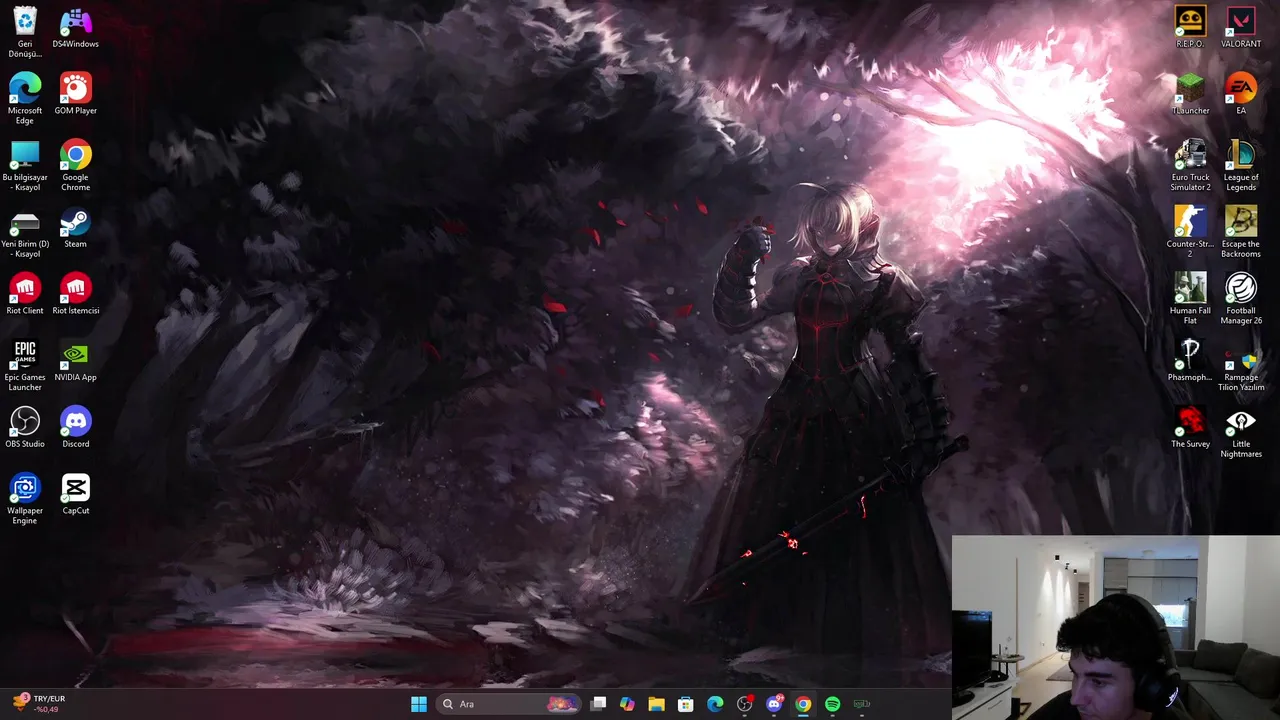Viewport: 1280px width, 720px height.
Task: Click the webcam overlay thumbnail
Action: (x=1115, y=628)
